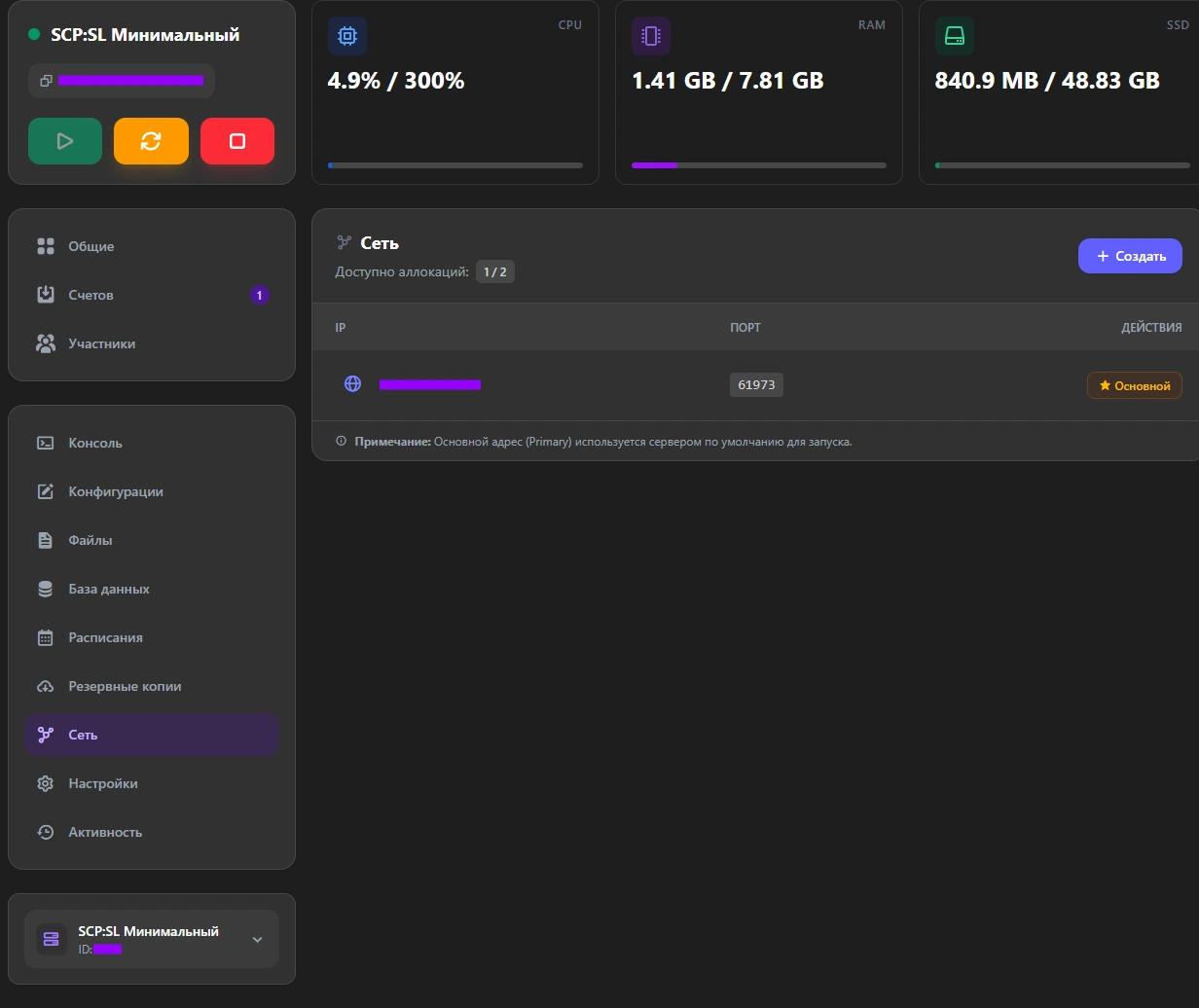
Task: Click the server stack icon at bottom
Action: coord(52,939)
